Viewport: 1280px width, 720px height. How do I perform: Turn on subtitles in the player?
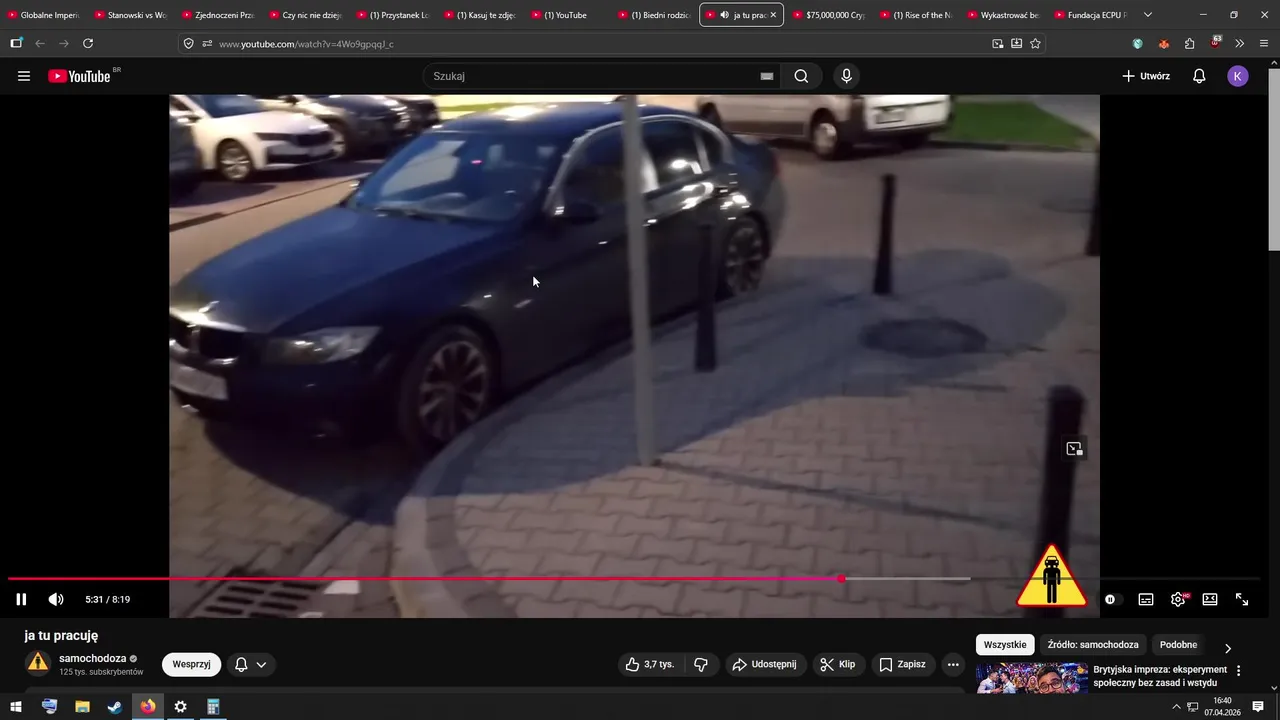(1146, 599)
